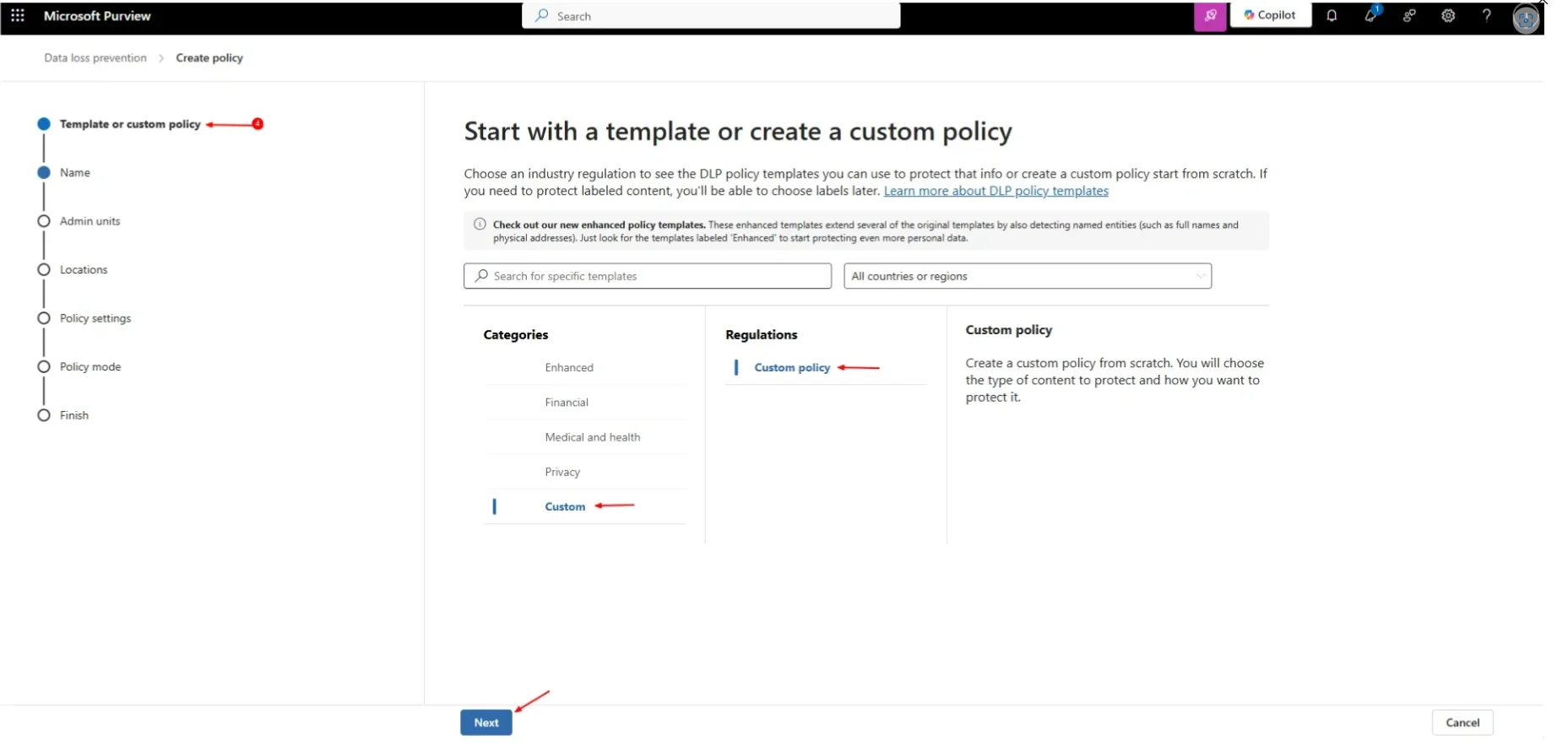Click the Categories column heading
1568x747 pixels.
coord(516,335)
